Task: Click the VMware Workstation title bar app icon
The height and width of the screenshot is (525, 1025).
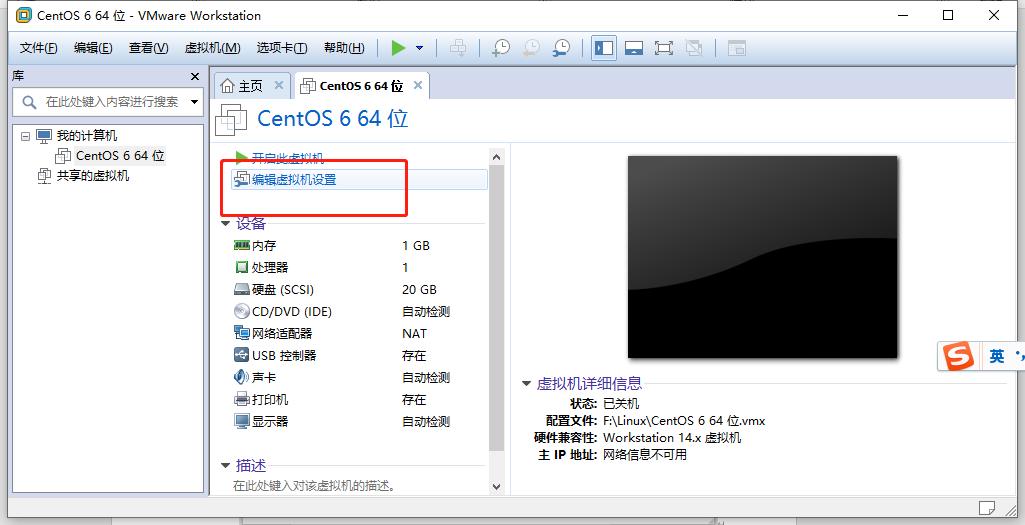Action: pos(24,15)
